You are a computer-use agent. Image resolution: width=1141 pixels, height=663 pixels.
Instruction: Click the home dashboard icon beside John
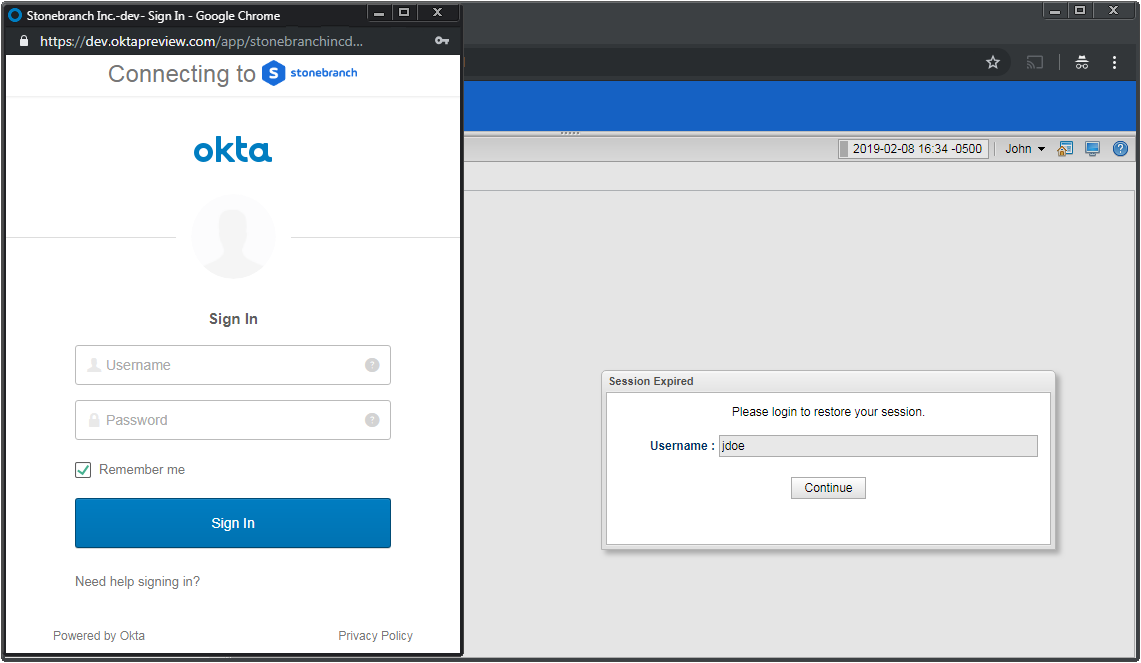click(1066, 149)
